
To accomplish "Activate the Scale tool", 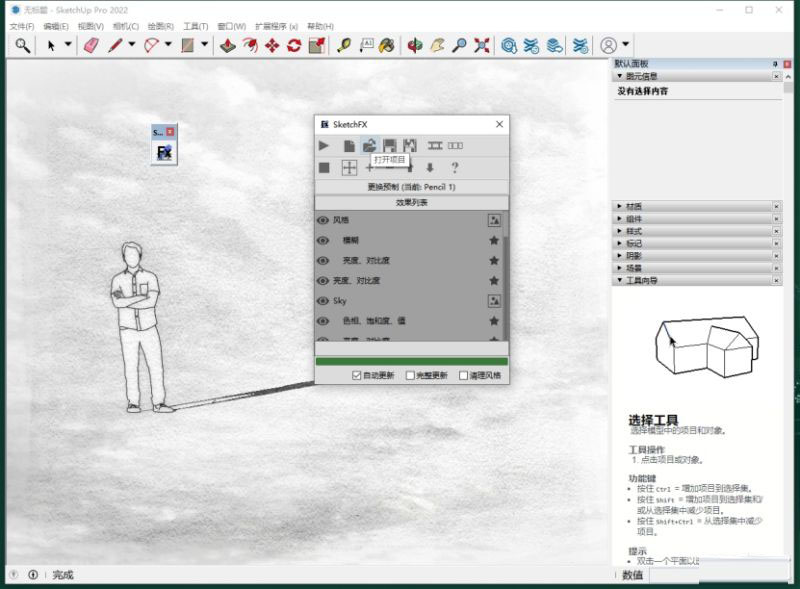I will click(317, 45).
